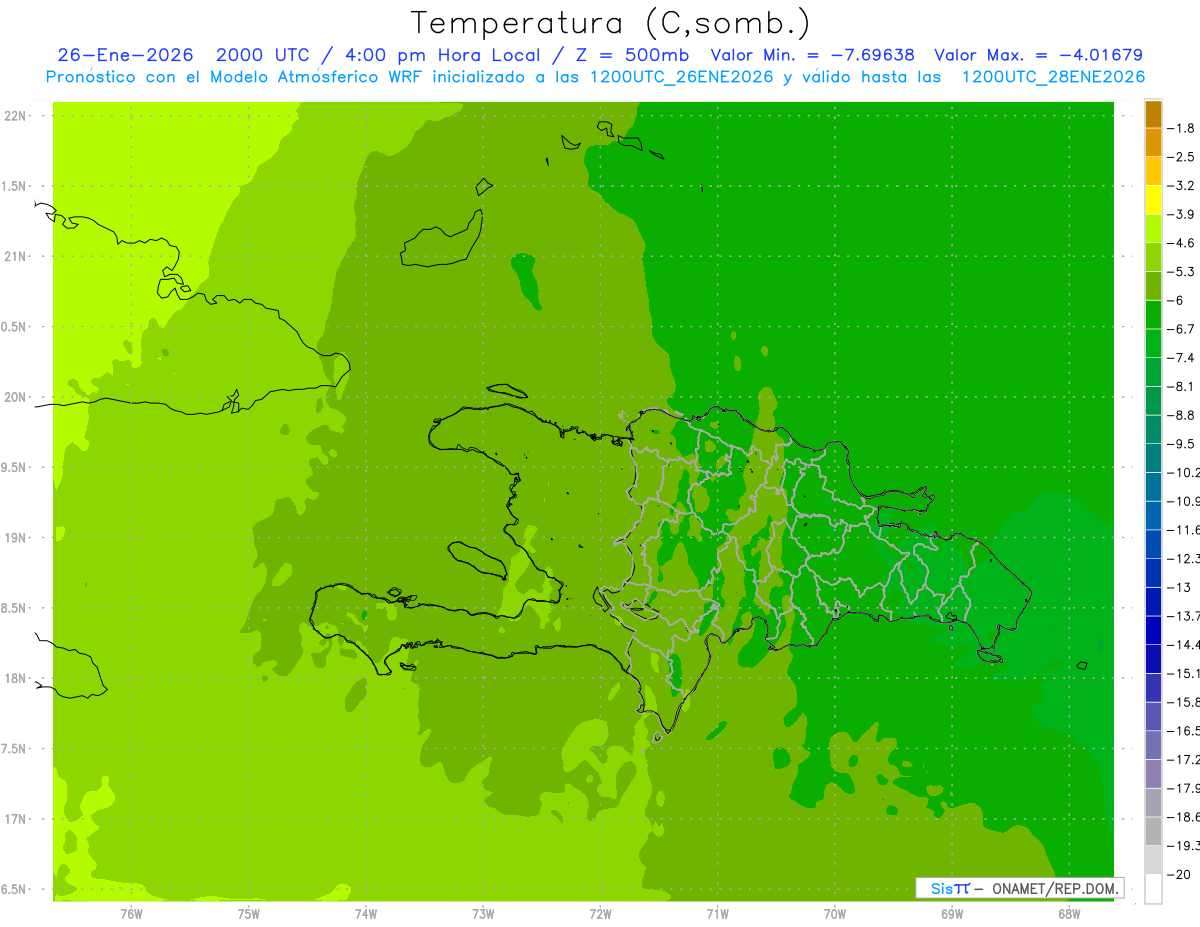Click the legend swatch between -4.6 and -5.3
Screen dimensions: 1200x927
click(1153, 257)
